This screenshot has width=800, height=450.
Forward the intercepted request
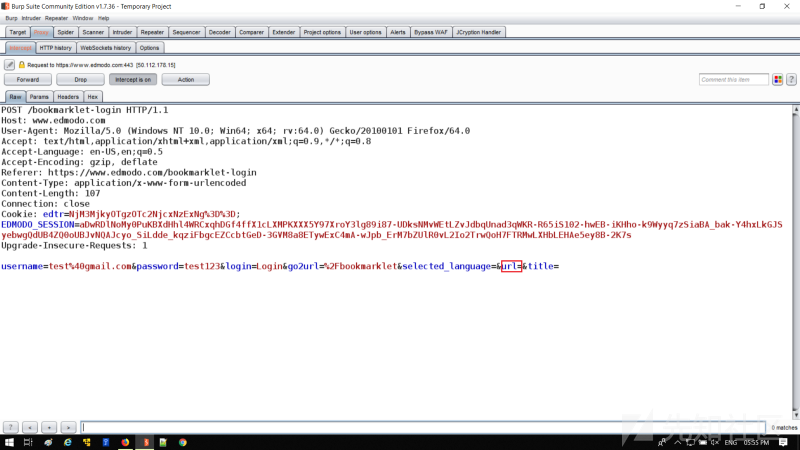(x=28, y=80)
